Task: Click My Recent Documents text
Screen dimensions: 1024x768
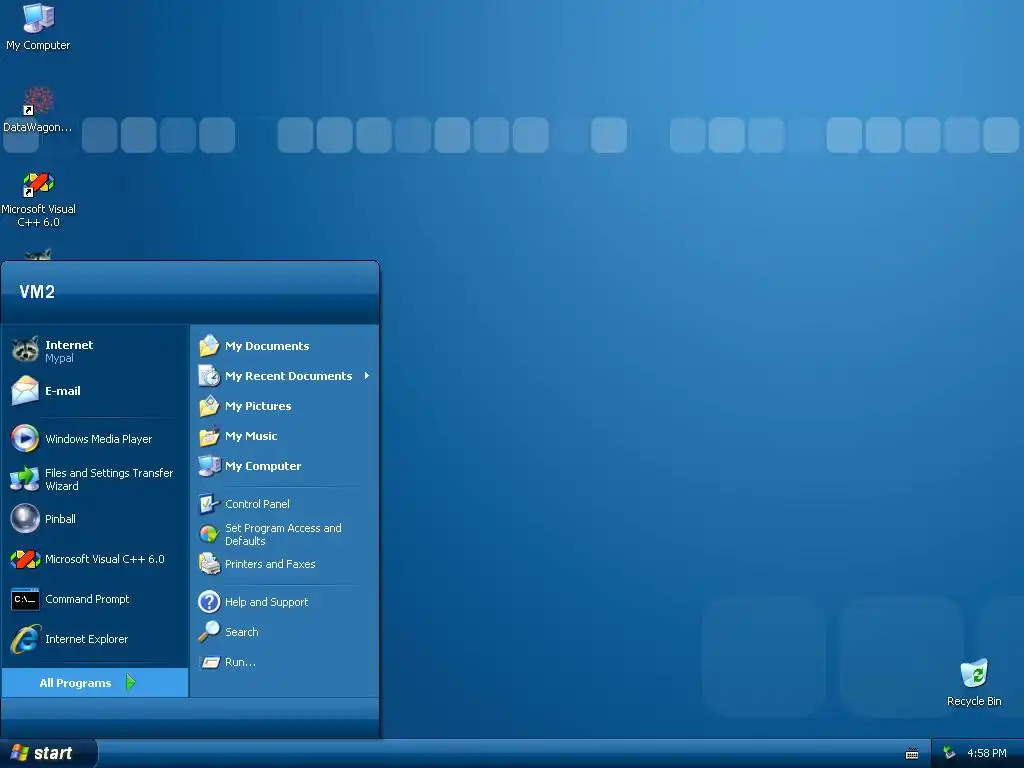Action: pos(289,376)
